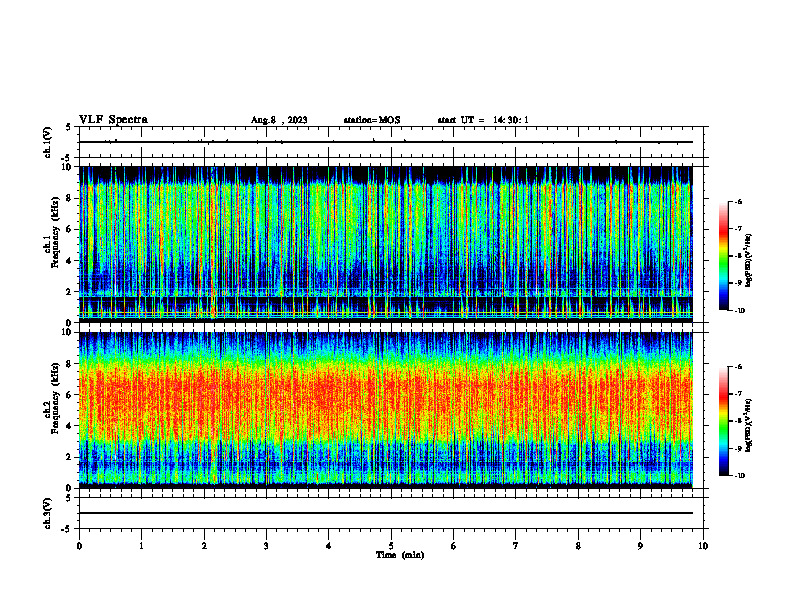The image size is (792, 612).
Task: Click the "-6" label on ch.2 colorbar
Action: (738, 367)
